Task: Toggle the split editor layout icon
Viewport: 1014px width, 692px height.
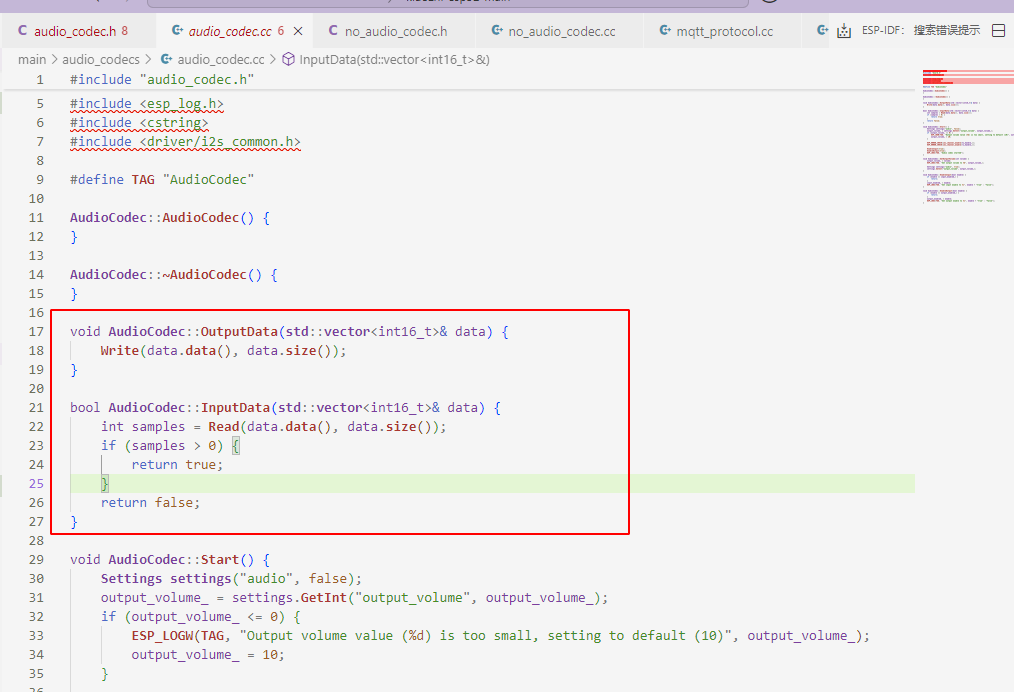Action: click(998, 30)
